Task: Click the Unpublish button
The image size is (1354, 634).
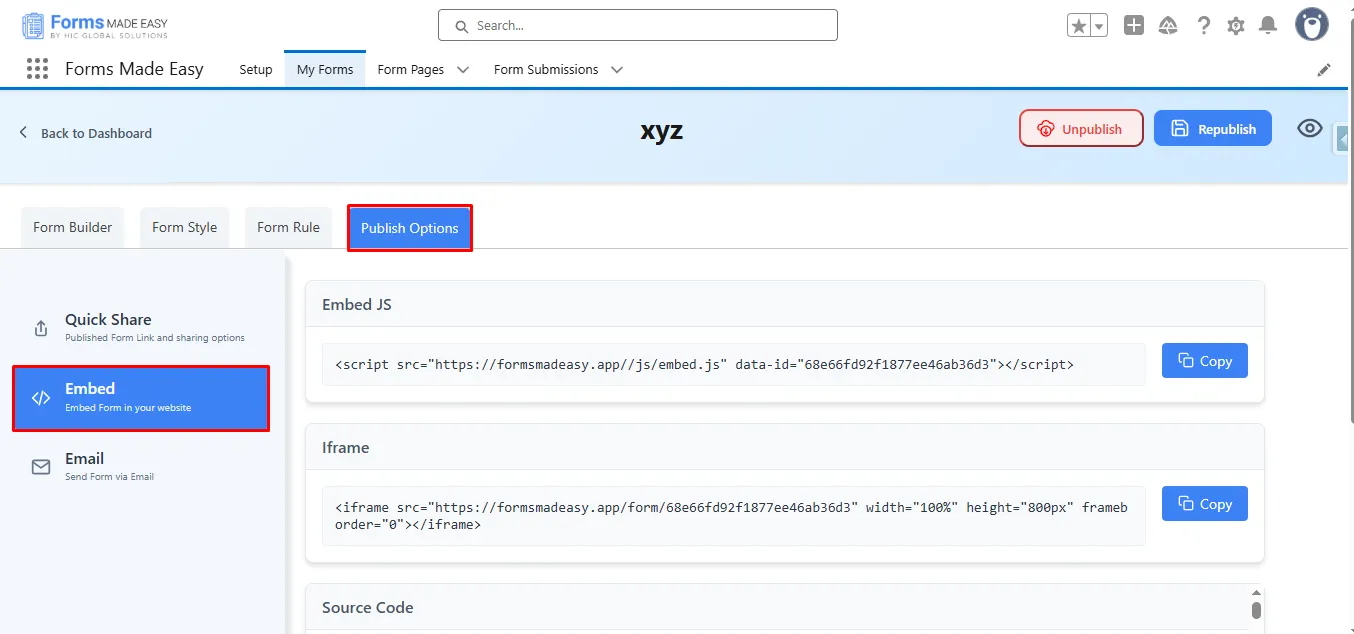Action: coord(1080,129)
